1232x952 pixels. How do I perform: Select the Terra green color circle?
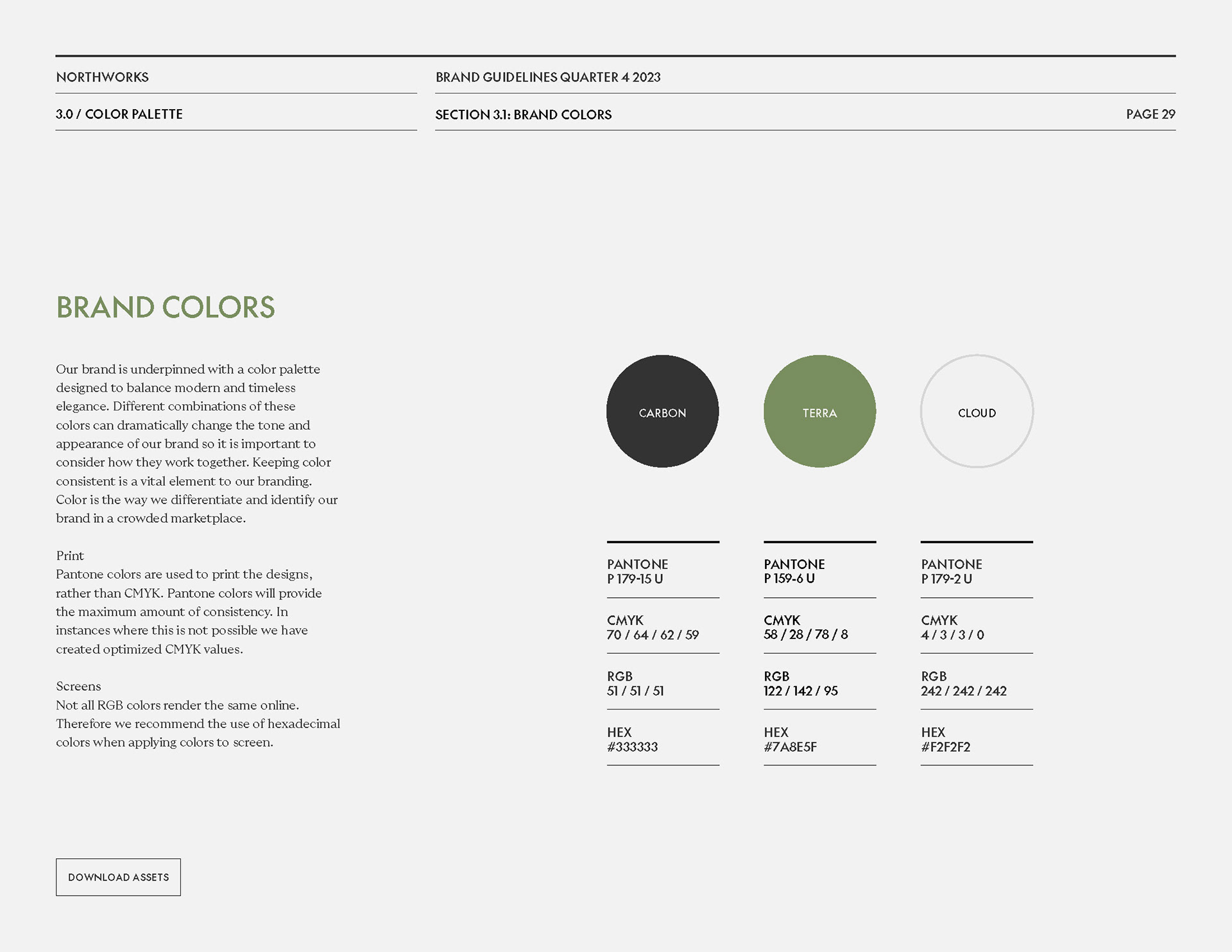[820, 411]
